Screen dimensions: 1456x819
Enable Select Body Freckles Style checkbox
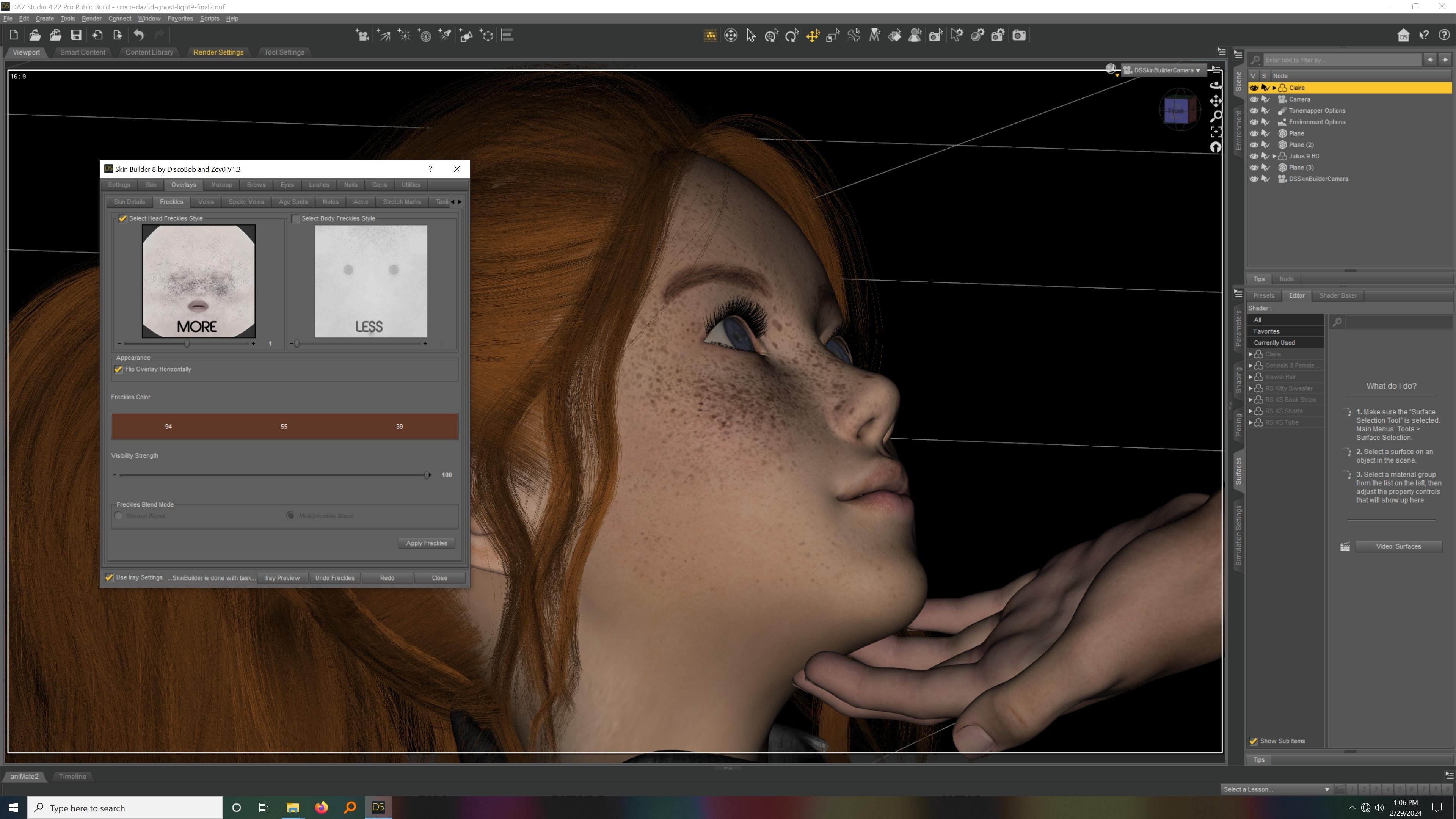point(296,219)
